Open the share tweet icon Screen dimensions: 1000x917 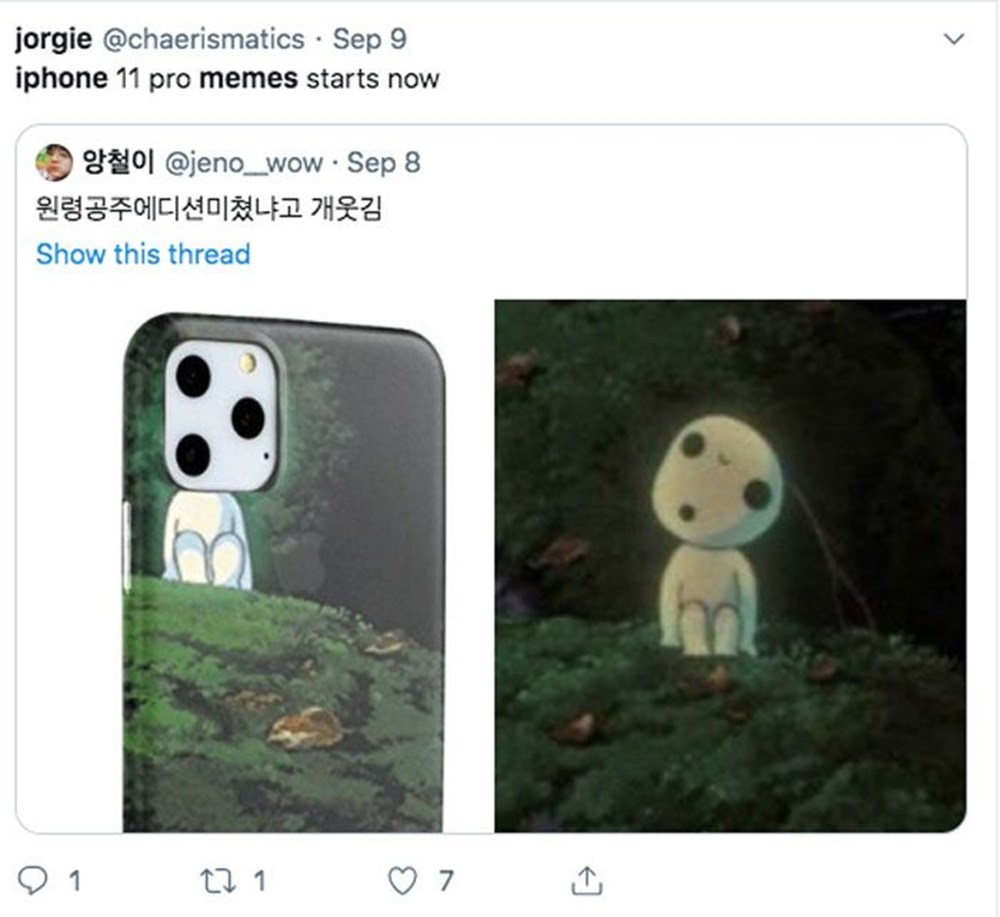point(585,880)
